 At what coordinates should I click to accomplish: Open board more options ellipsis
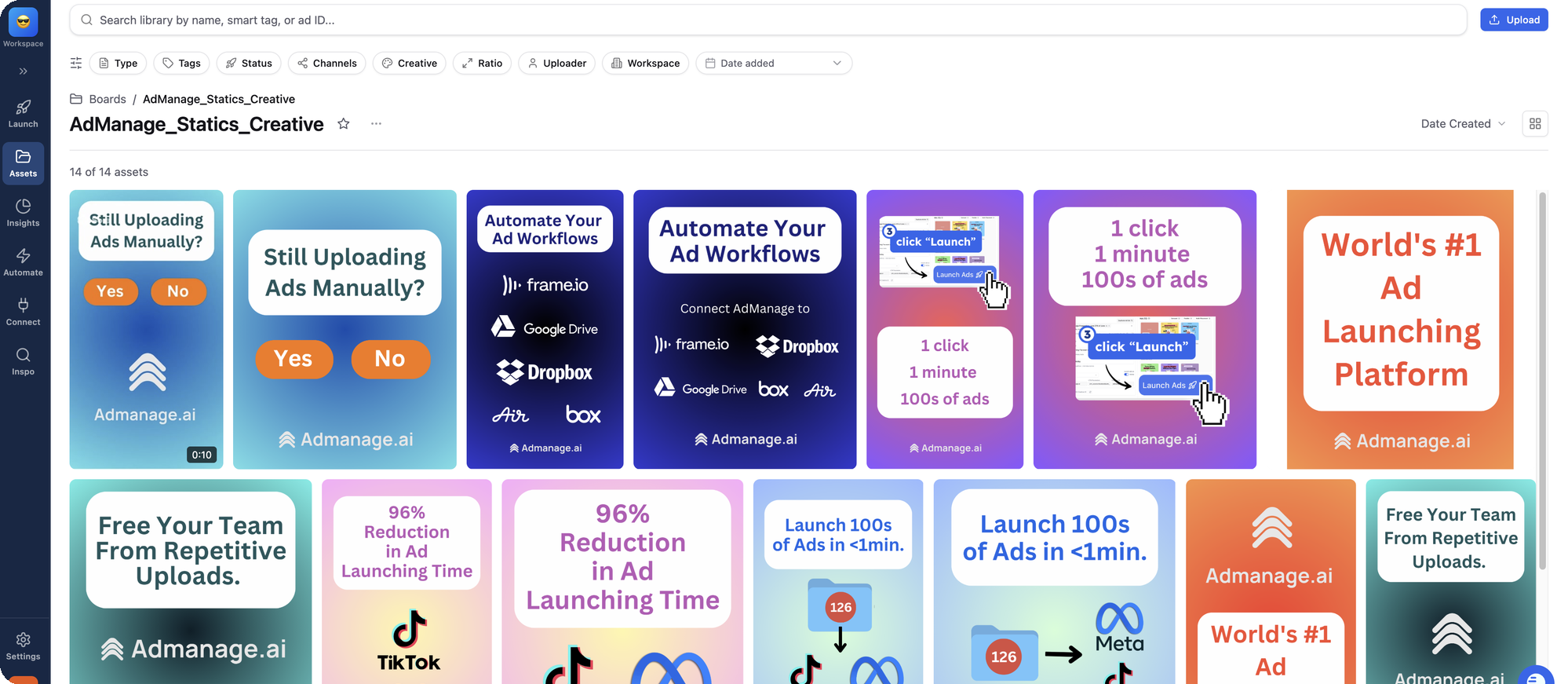[x=376, y=123]
